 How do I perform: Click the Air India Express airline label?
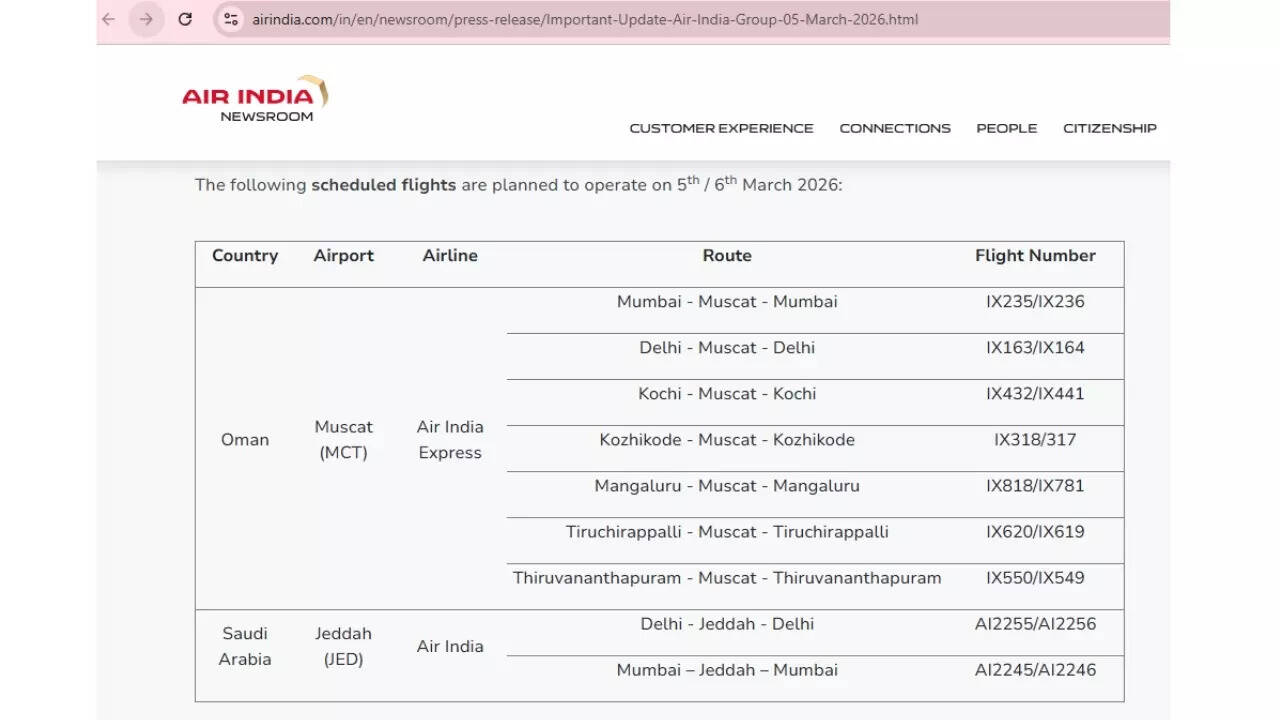[x=450, y=439]
